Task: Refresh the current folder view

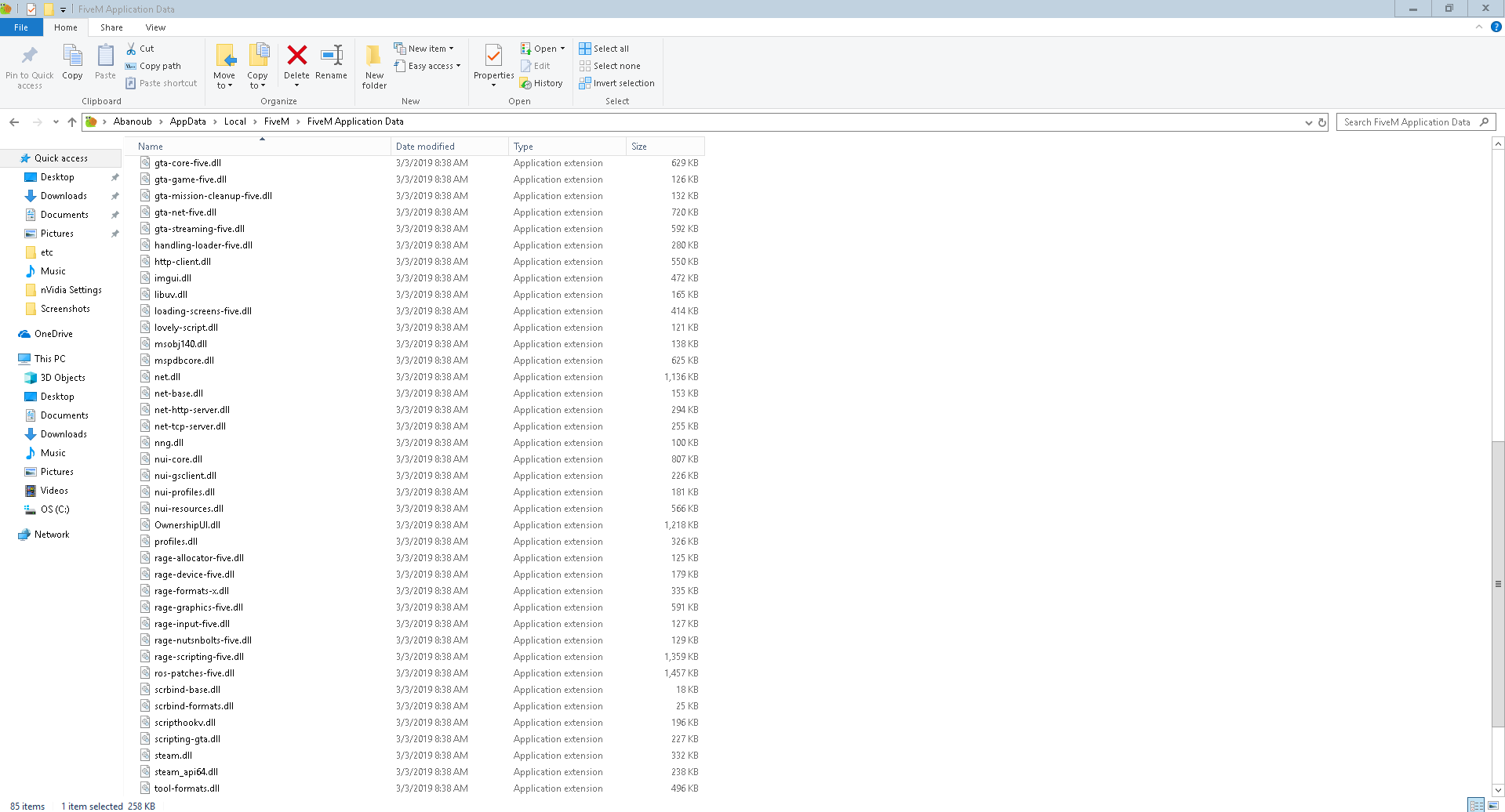Action: click(x=1322, y=122)
